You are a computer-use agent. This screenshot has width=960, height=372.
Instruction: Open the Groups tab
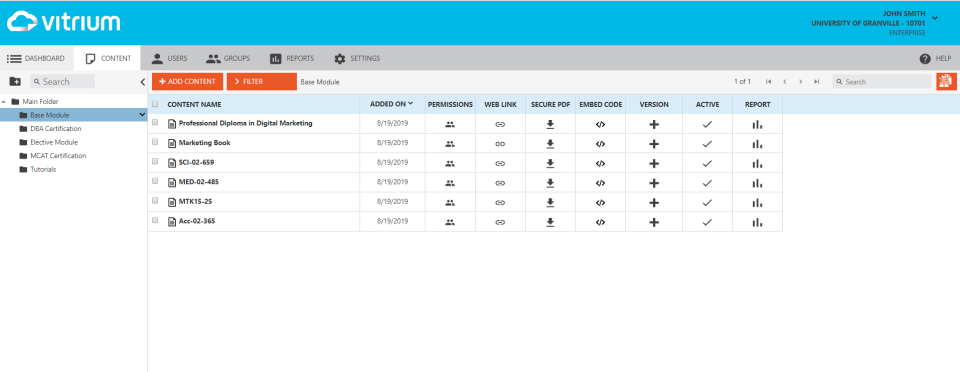click(x=228, y=58)
